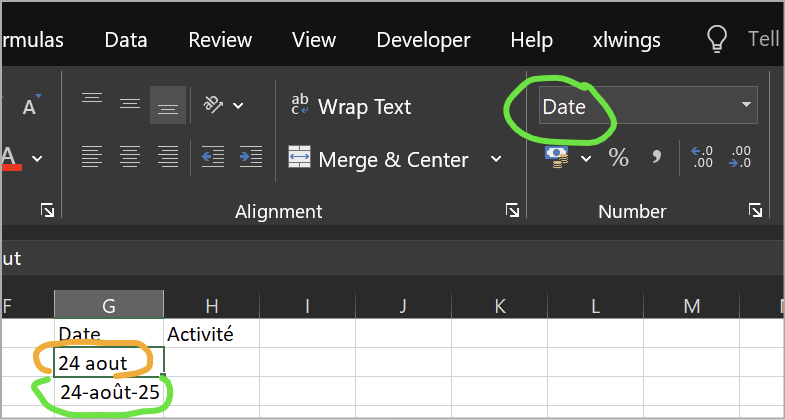This screenshot has width=785, height=420.
Task: Decrease the indent
Action: point(213,158)
